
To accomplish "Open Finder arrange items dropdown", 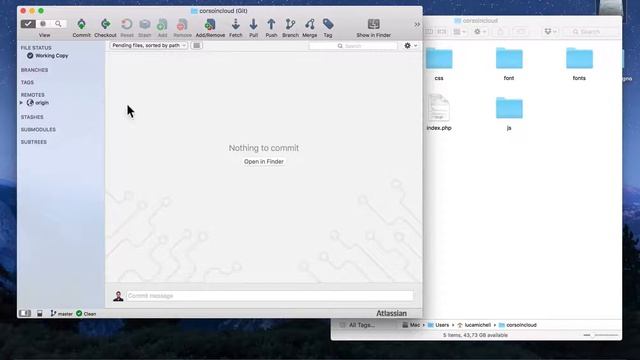I will (460, 31).
